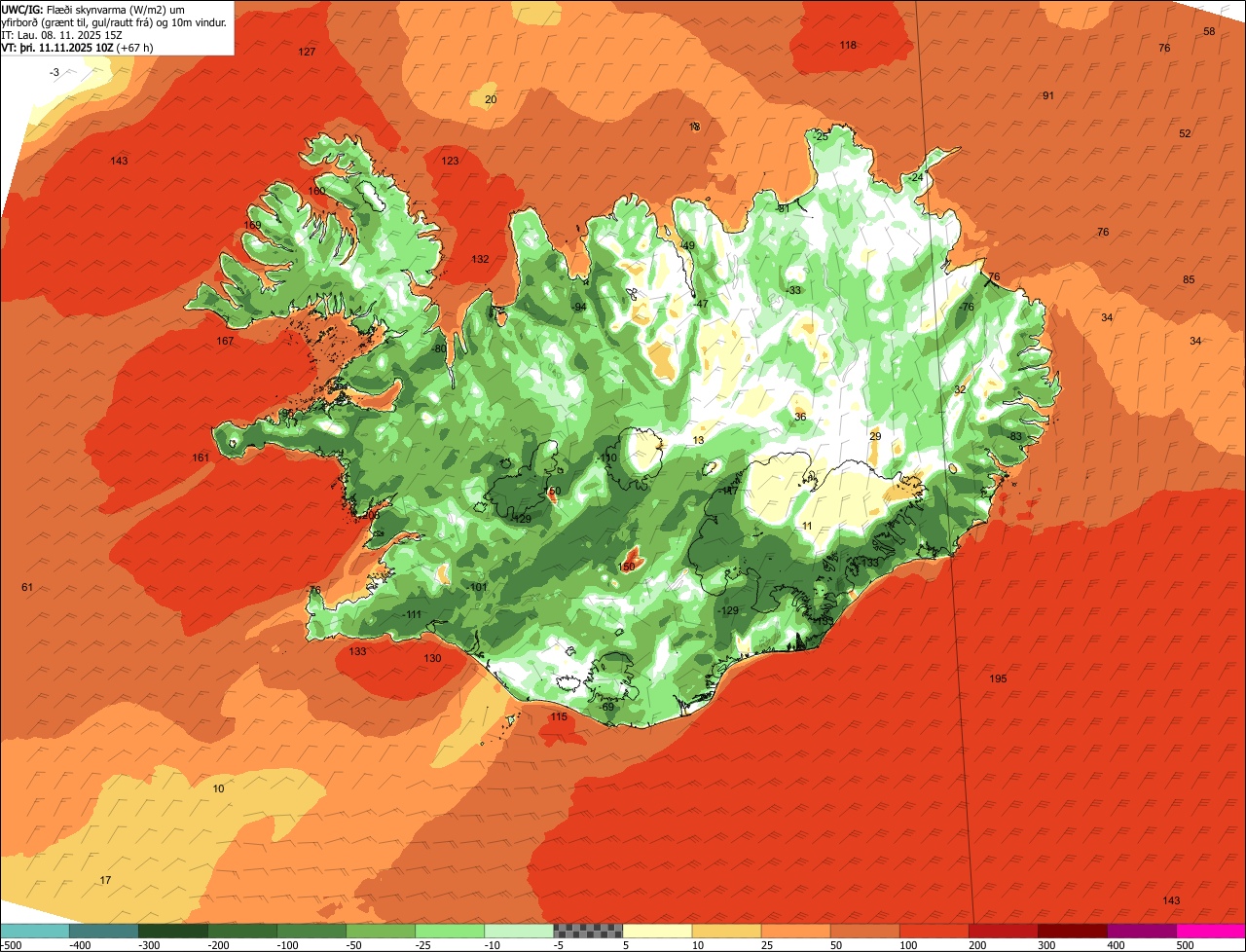The height and width of the screenshot is (952, 1246).
Task: Click the legend swatch between -200 and -100
Action: 241,931
